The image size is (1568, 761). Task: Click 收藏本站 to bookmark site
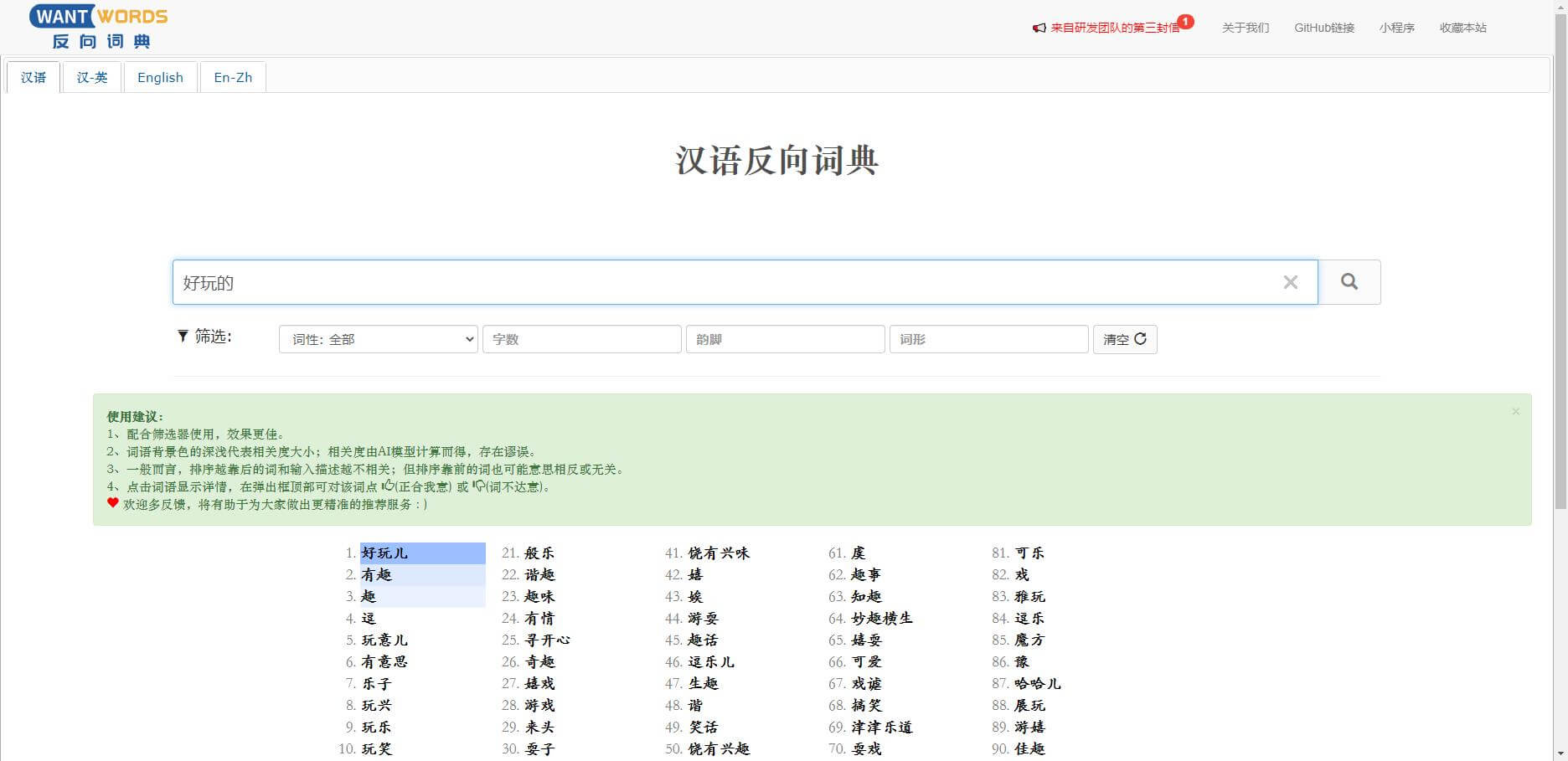click(x=1462, y=28)
